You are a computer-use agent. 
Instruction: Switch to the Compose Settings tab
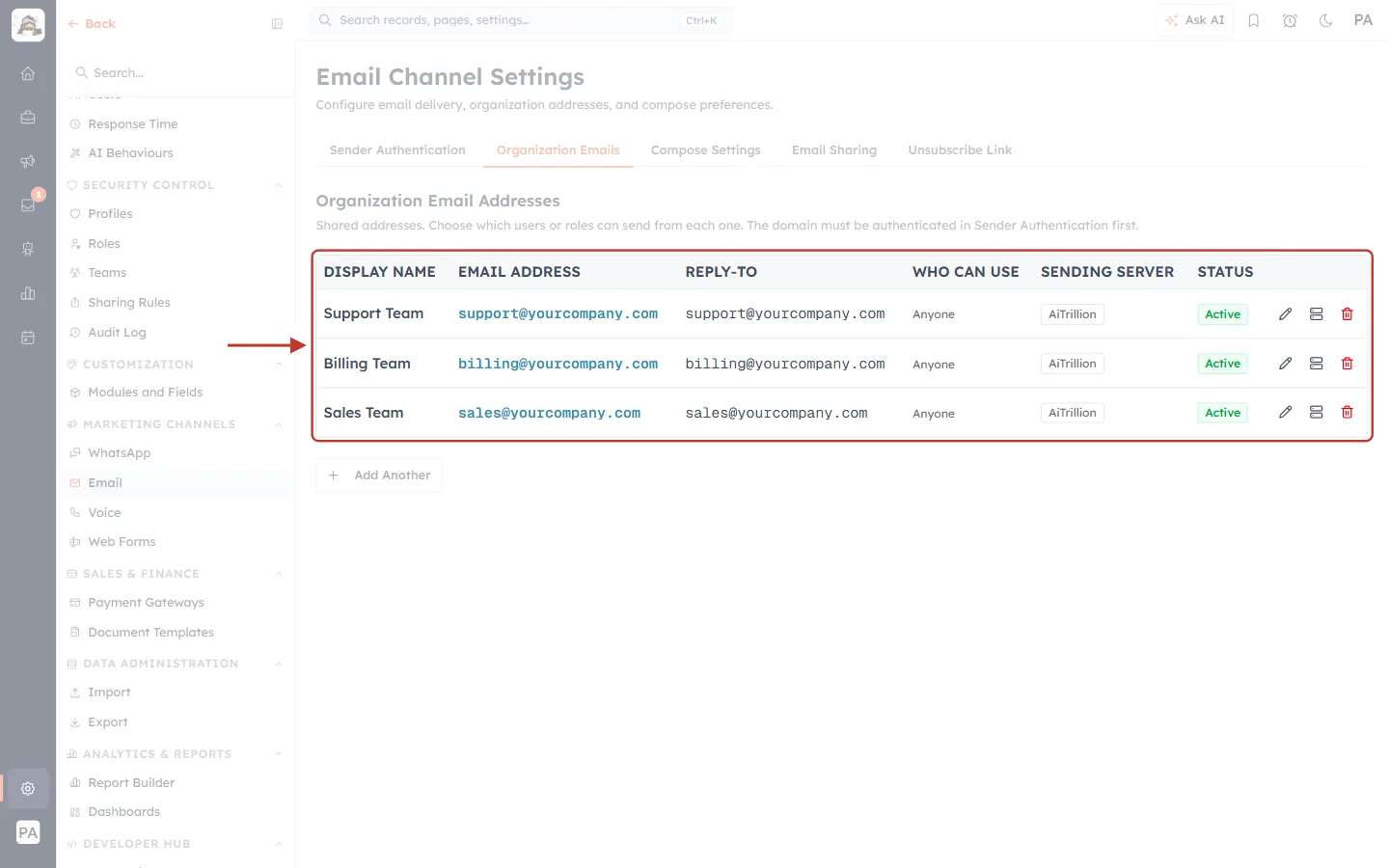click(x=706, y=150)
